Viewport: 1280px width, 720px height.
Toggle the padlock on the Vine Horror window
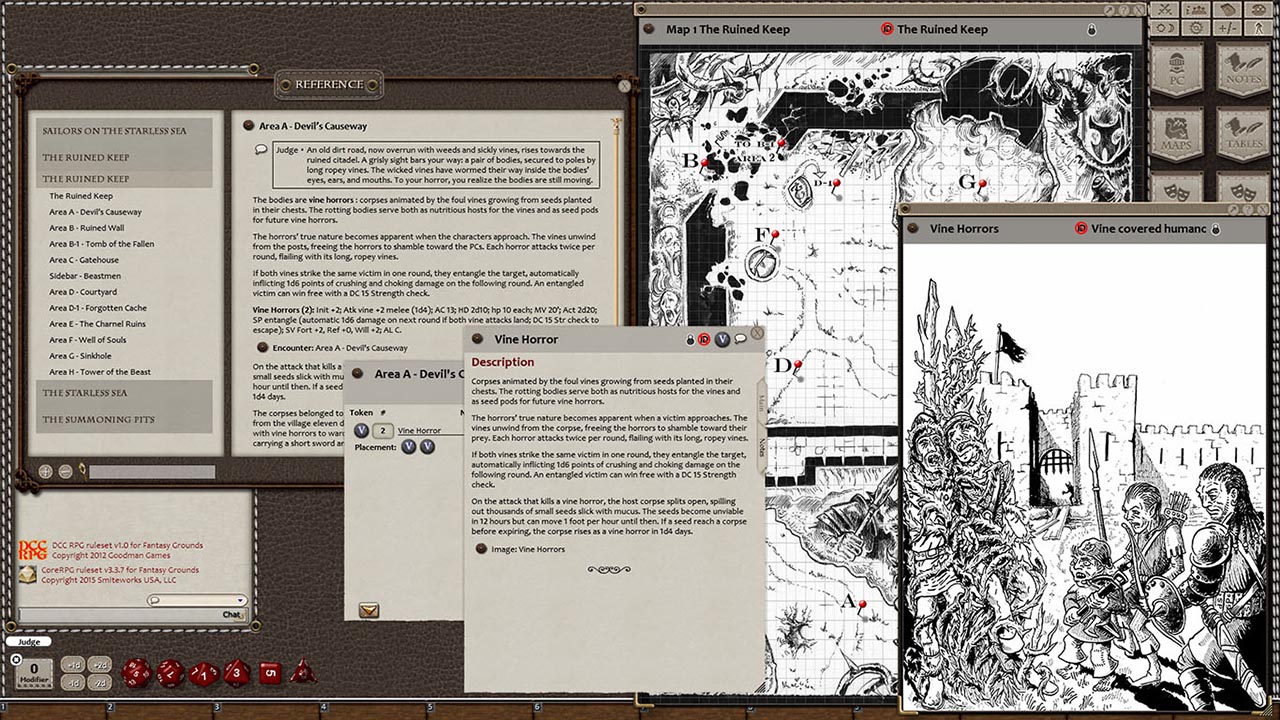[690, 340]
